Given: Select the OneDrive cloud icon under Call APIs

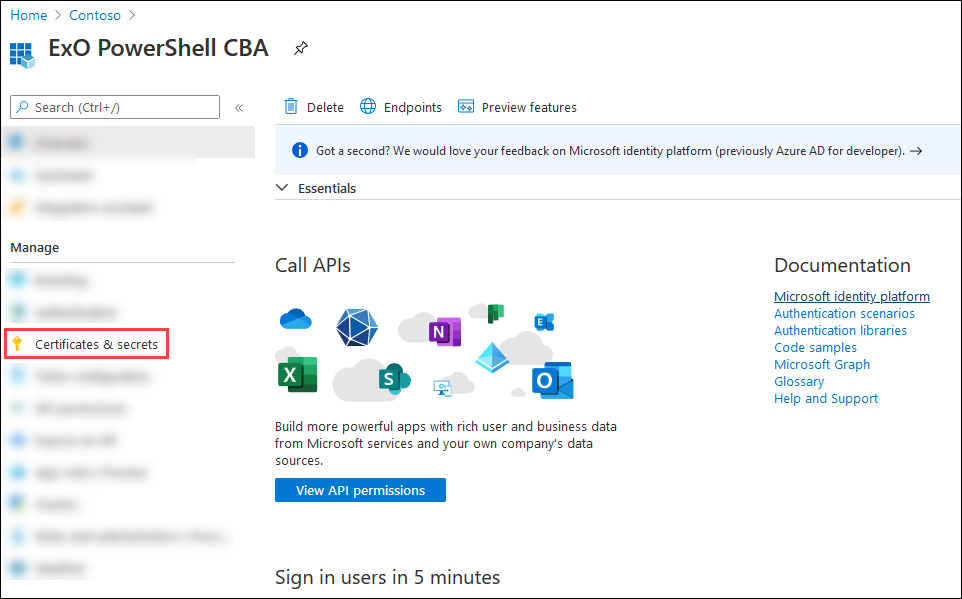Looking at the screenshot, I should pos(294,320).
